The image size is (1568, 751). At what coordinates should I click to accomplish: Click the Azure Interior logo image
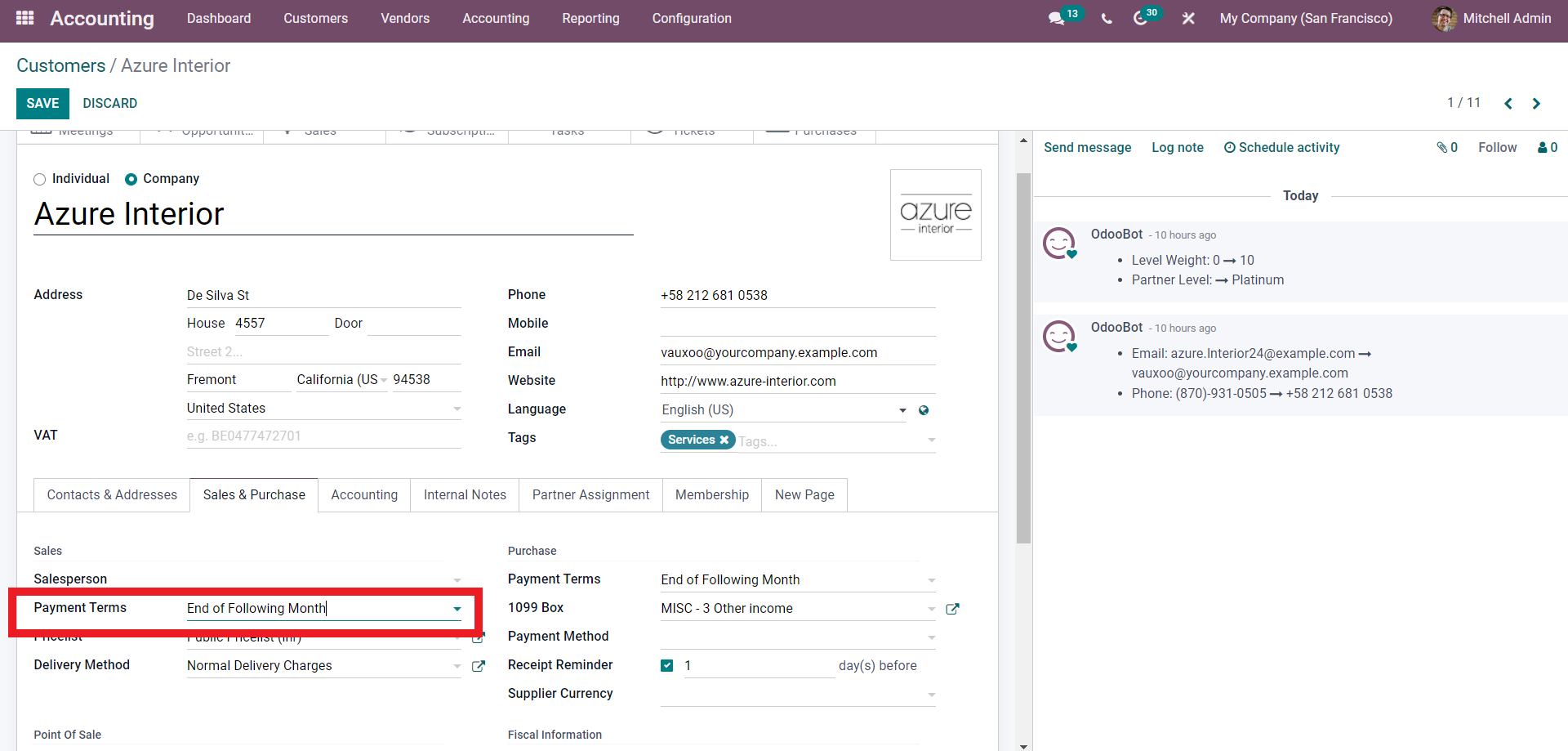[936, 215]
